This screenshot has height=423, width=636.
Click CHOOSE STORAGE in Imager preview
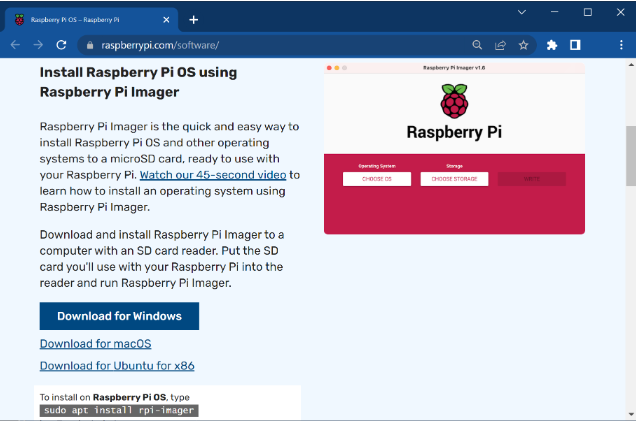454,179
